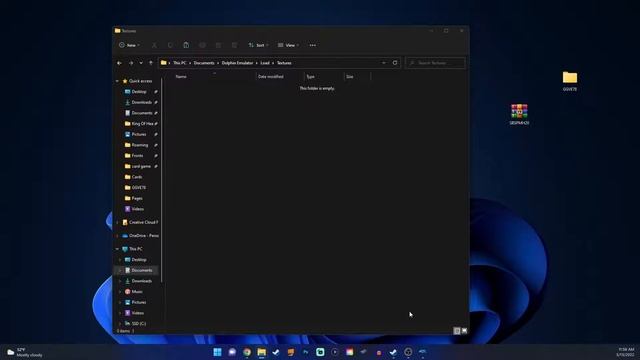
Task: Click the Delete trash icon in toolbar
Action: click(x=234, y=45)
